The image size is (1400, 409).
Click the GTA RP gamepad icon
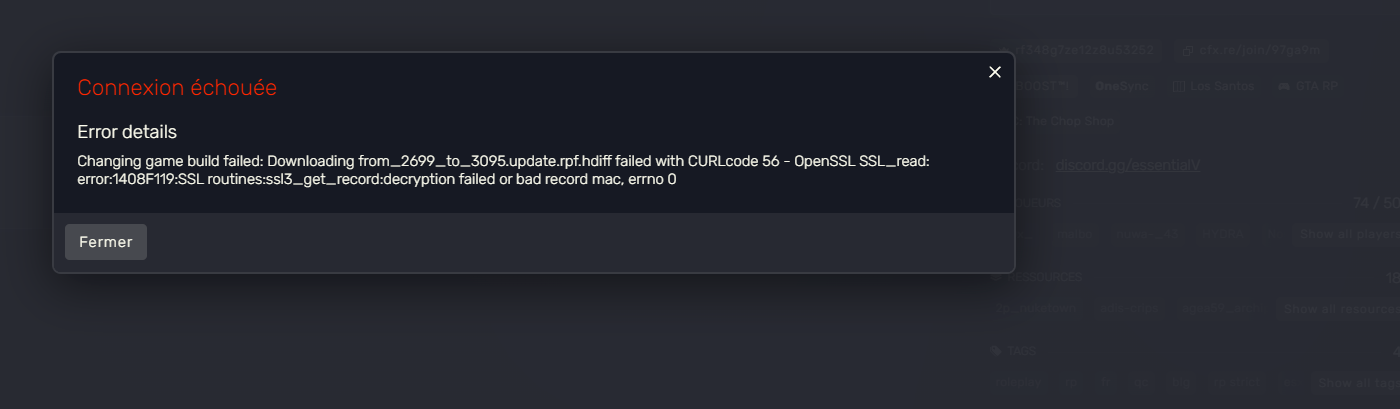coord(1283,86)
